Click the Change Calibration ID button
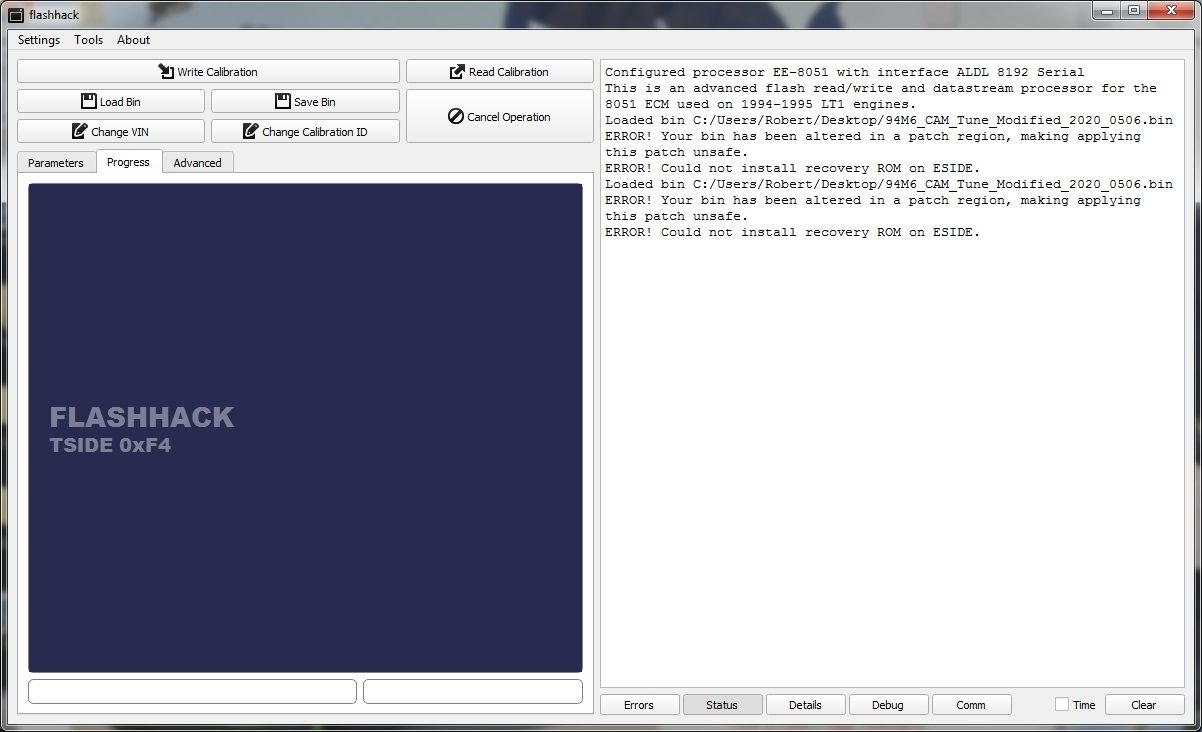Screen dimensions: 1202x732 pyautogui.click(x=305, y=132)
